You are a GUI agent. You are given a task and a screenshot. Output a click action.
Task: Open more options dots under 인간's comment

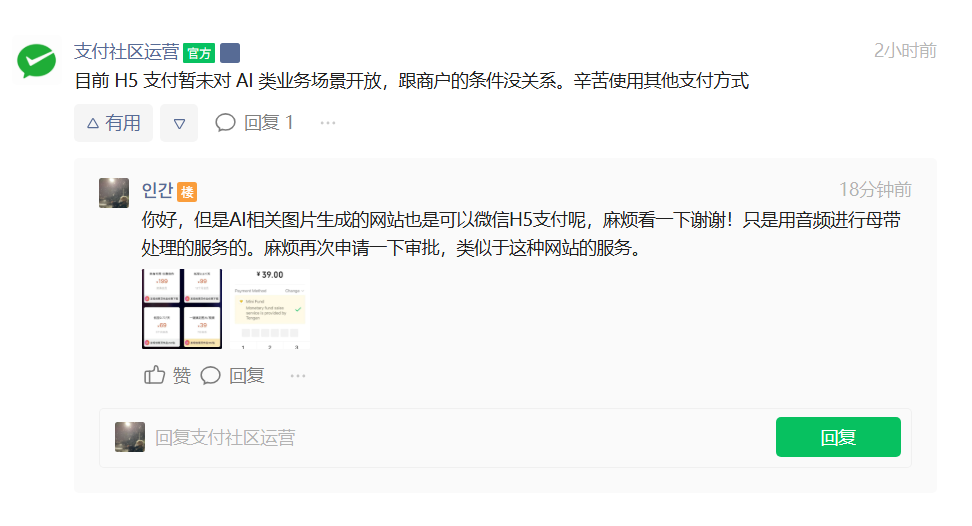click(x=298, y=375)
